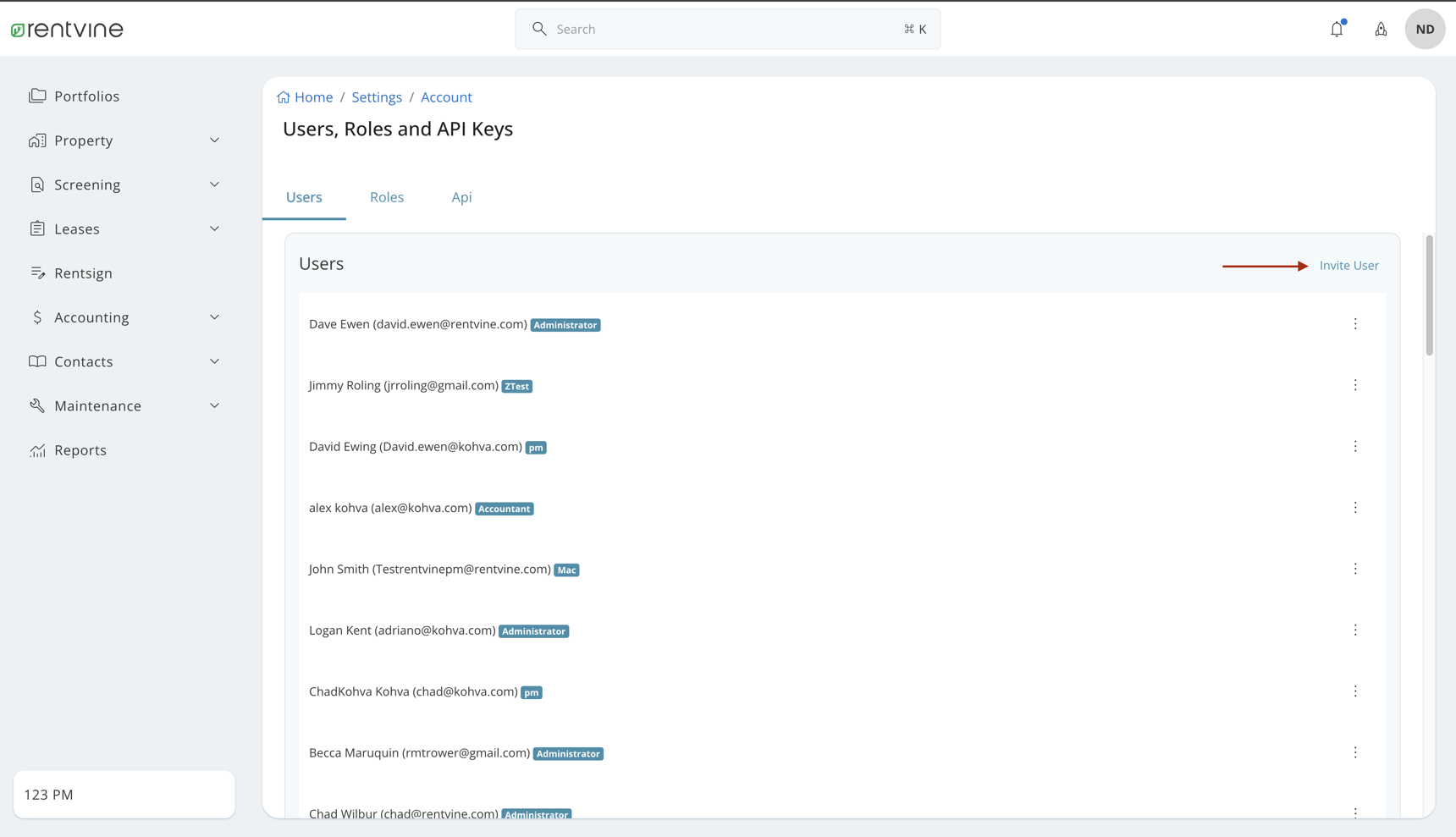The image size is (1456, 837).
Task: Open Reports from the sidebar
Action: tap(80, 450)
